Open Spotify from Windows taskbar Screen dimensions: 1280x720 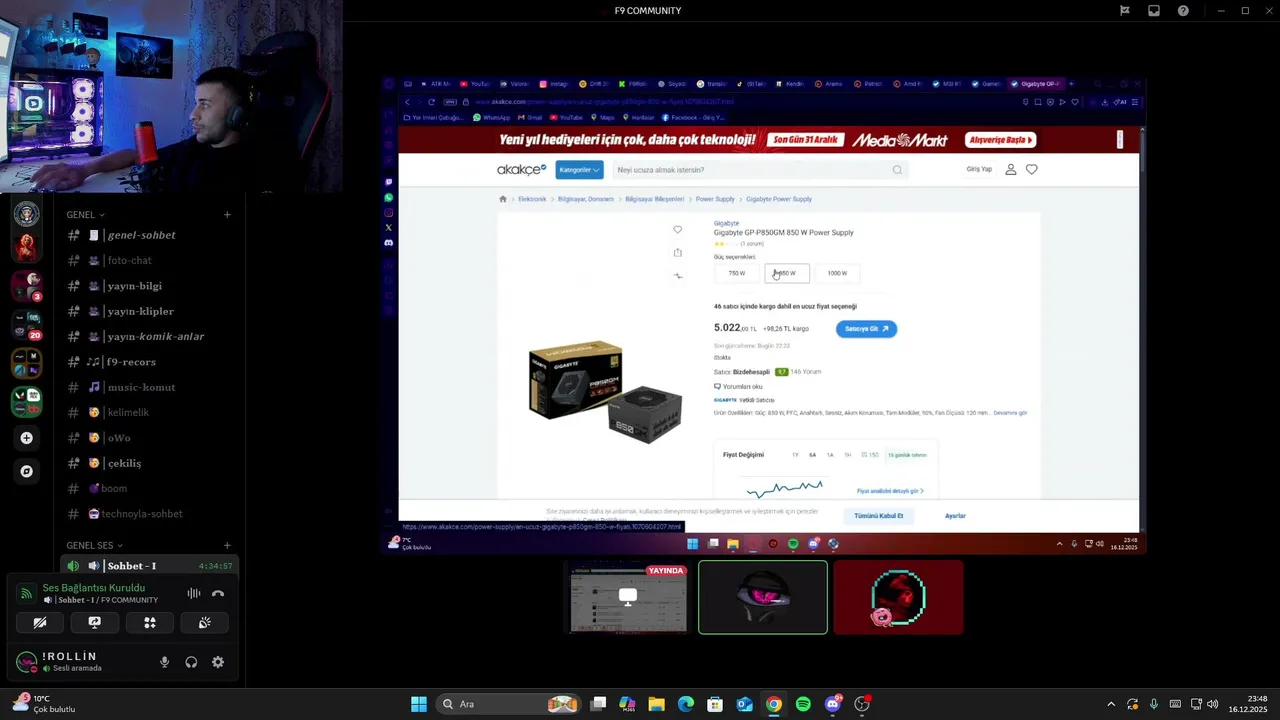tap(803, 704)
